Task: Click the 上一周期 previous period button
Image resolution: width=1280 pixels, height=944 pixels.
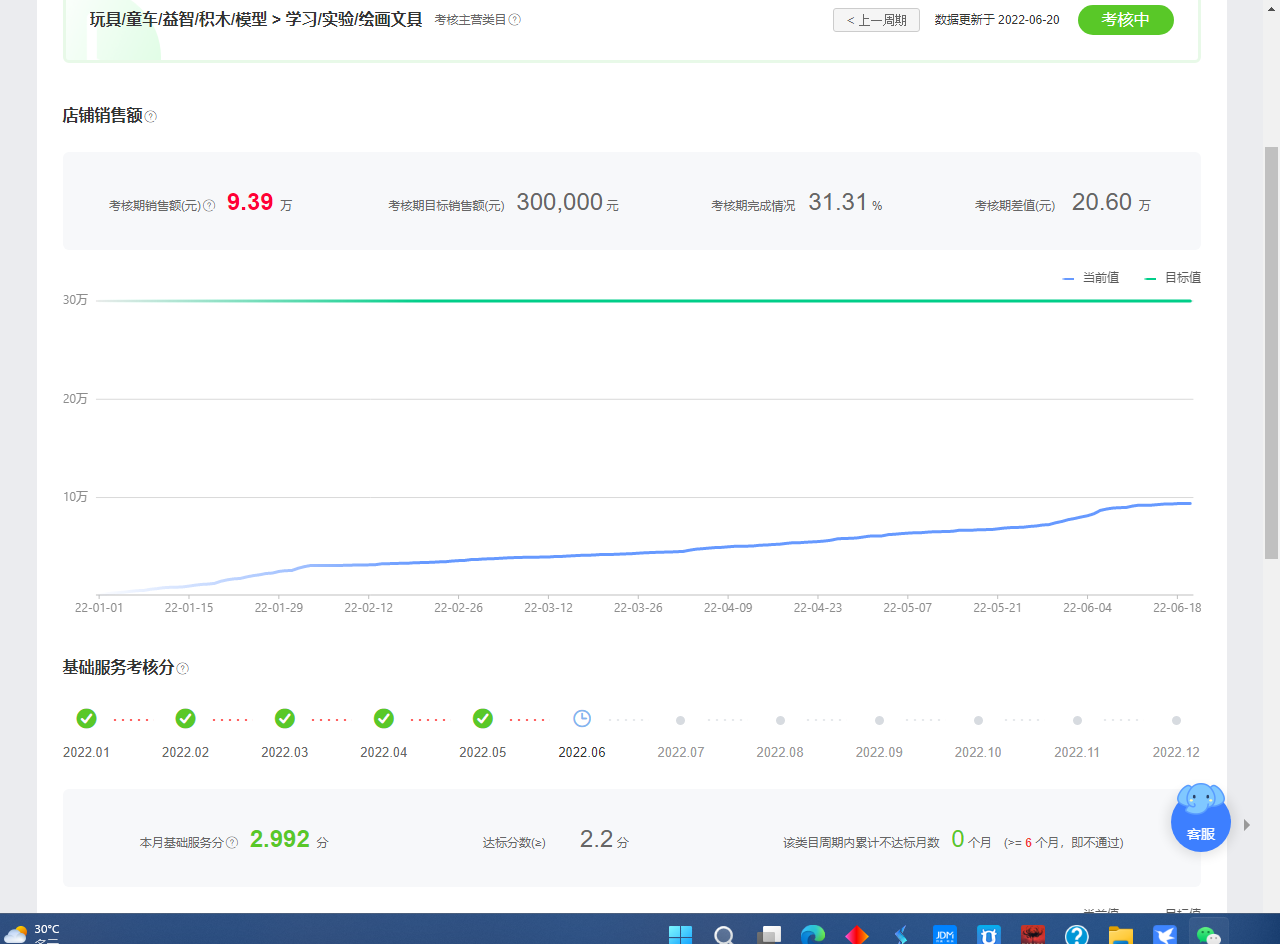Action: [x=876, y=20]
